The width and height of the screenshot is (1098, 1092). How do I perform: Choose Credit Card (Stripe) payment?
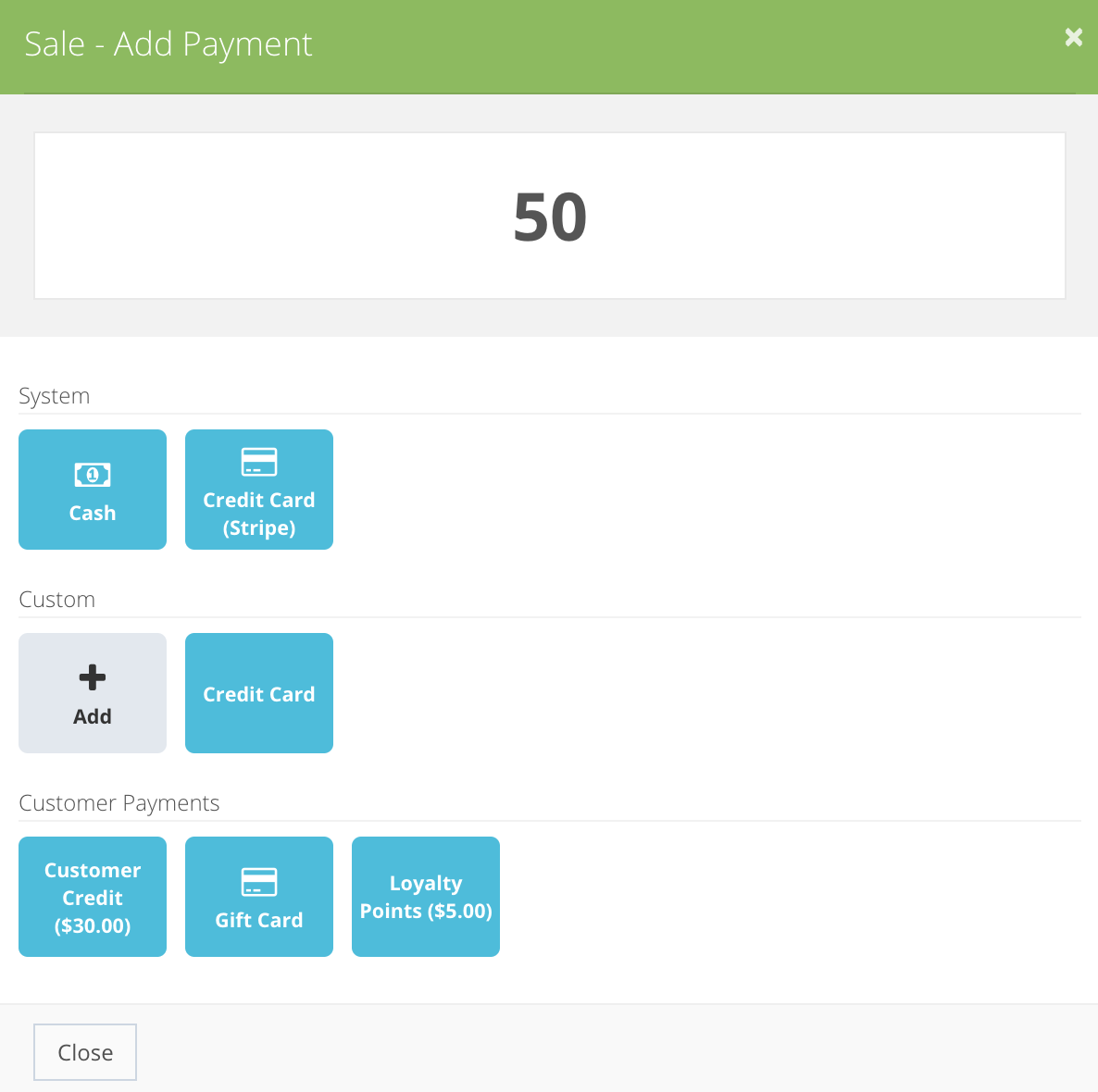tap(259, 490)
